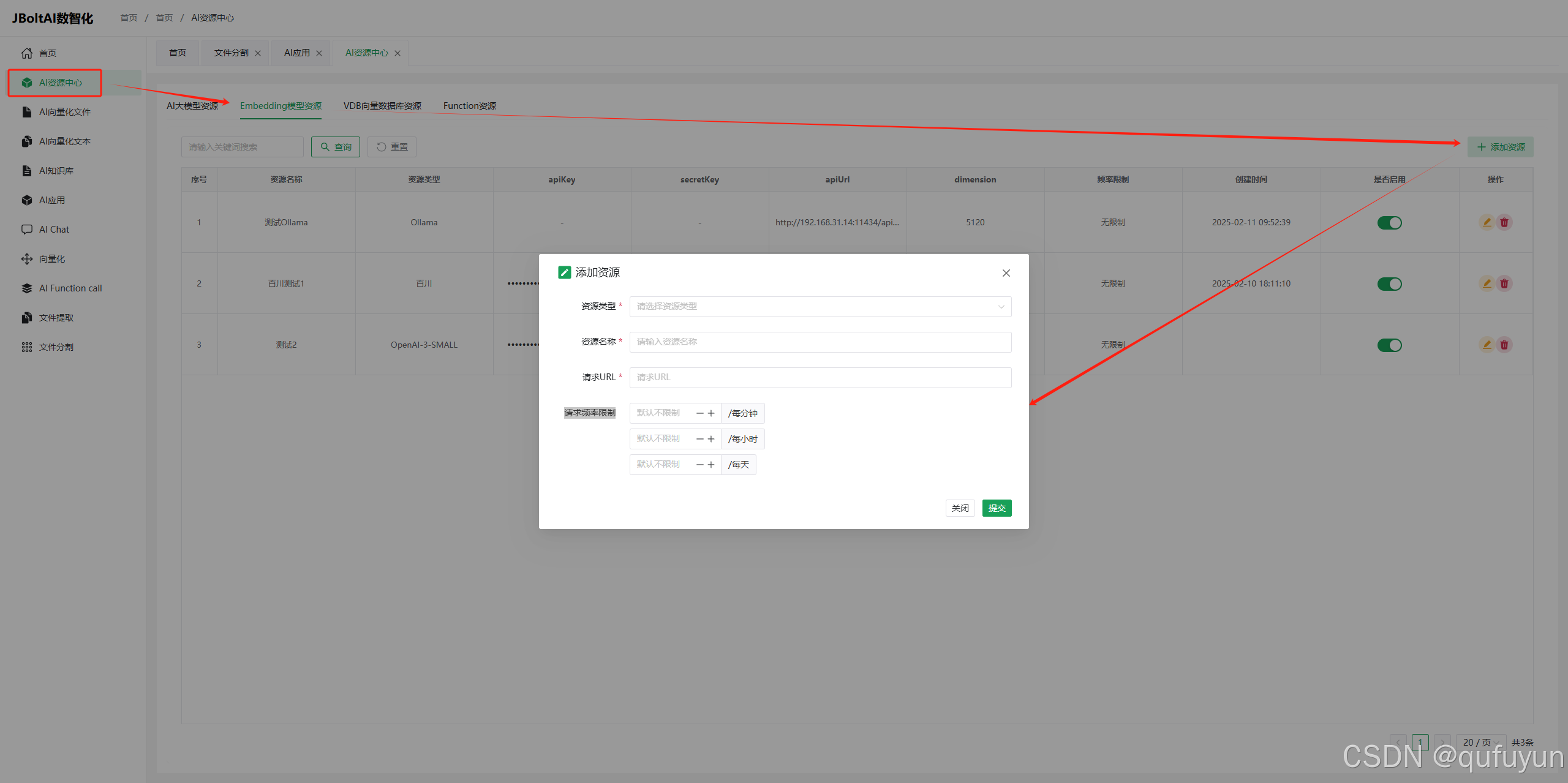Switch to VDB向量数据库资源 tab
Screen dimensions: 1568x783
(x=382, y=106)
